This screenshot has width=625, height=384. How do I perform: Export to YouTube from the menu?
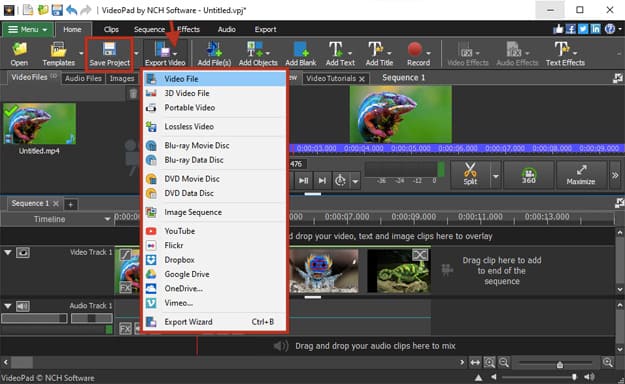(x=214, y=231)
